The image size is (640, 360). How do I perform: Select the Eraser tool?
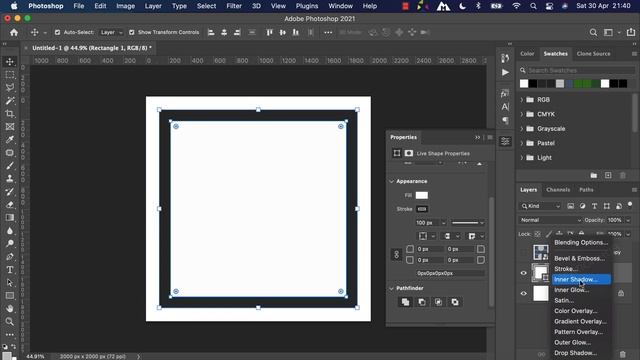[10, 204]
